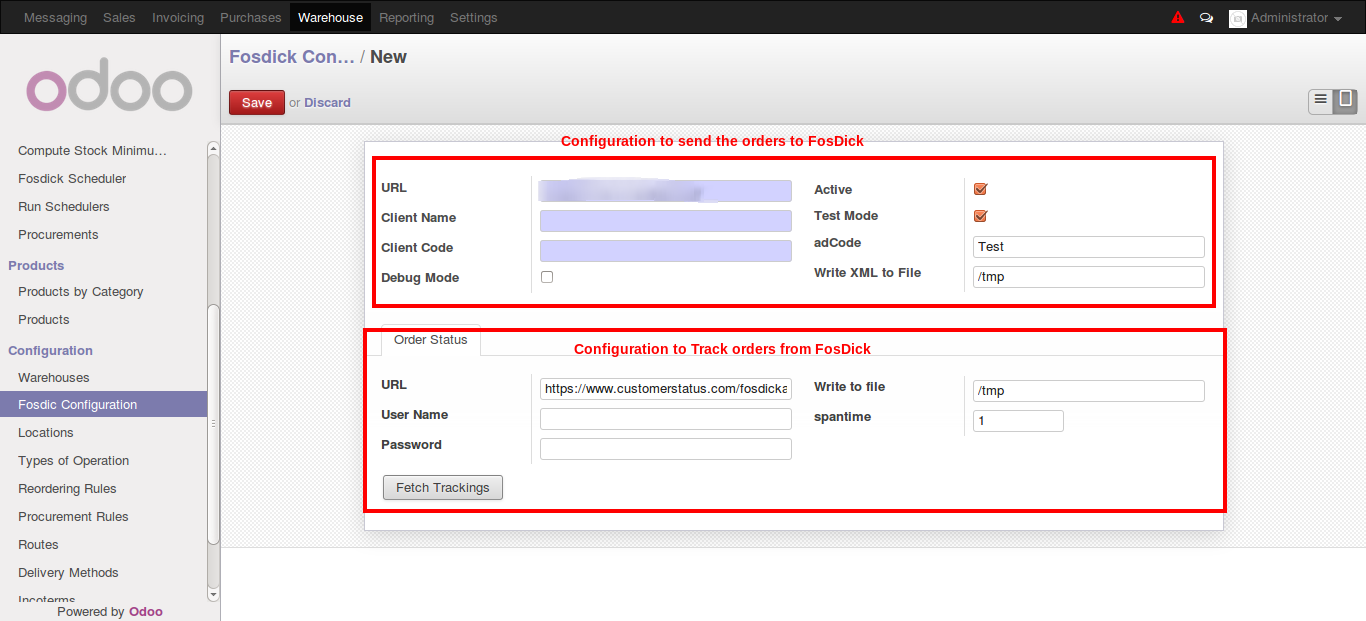Open the chat conversations bubble icon
Viewport: 1366px width, 621px height.
tap(1207, 18)
